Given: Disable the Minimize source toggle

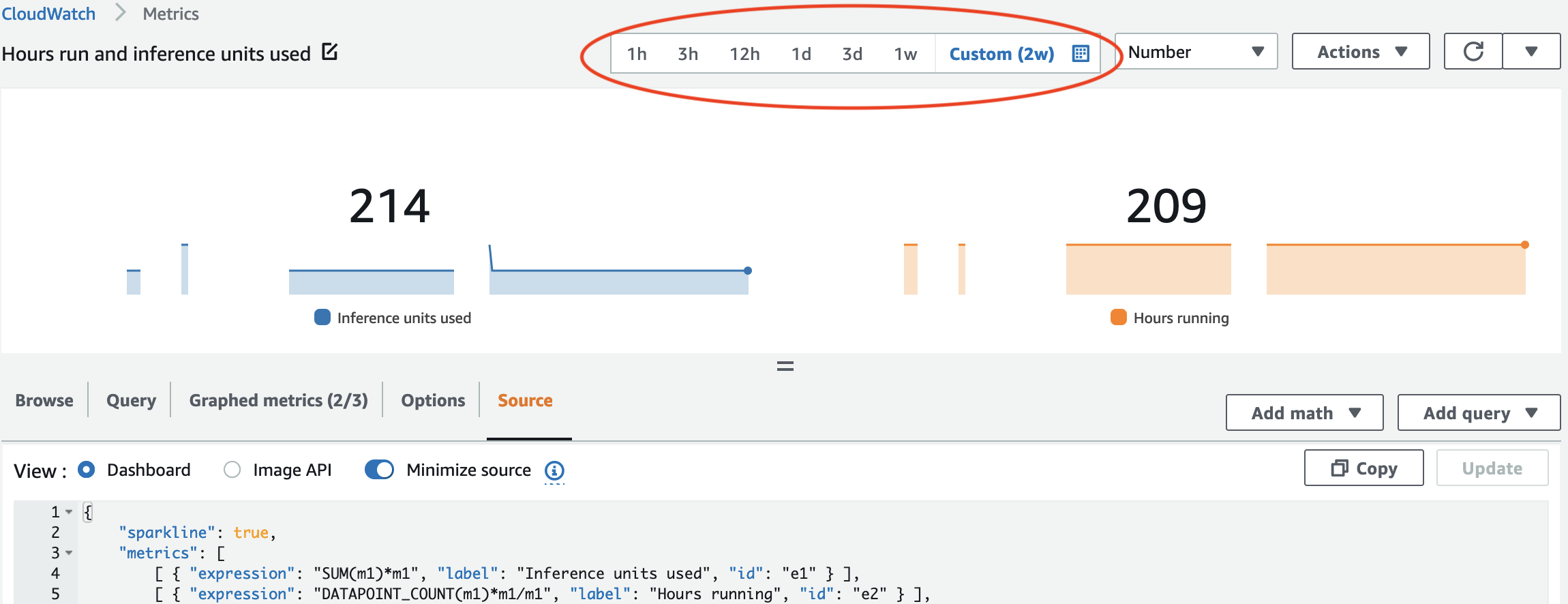Looking at the screenshot, I should (380, 470).
